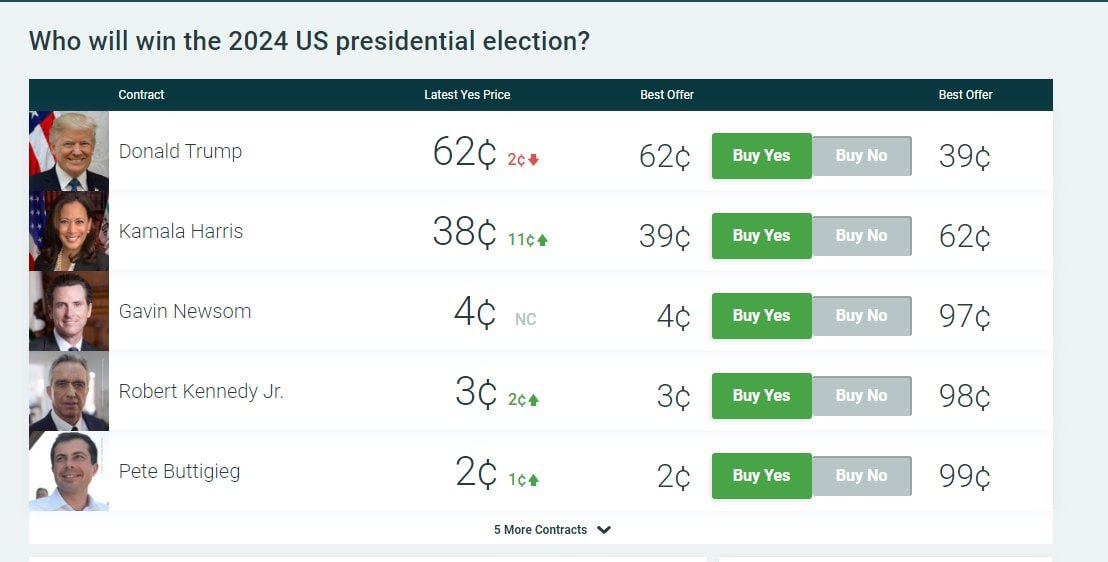Click Donald Trump's candidate photo
Image resolution: width=1108 pixels, height=562 pixels.
point(68,151)
